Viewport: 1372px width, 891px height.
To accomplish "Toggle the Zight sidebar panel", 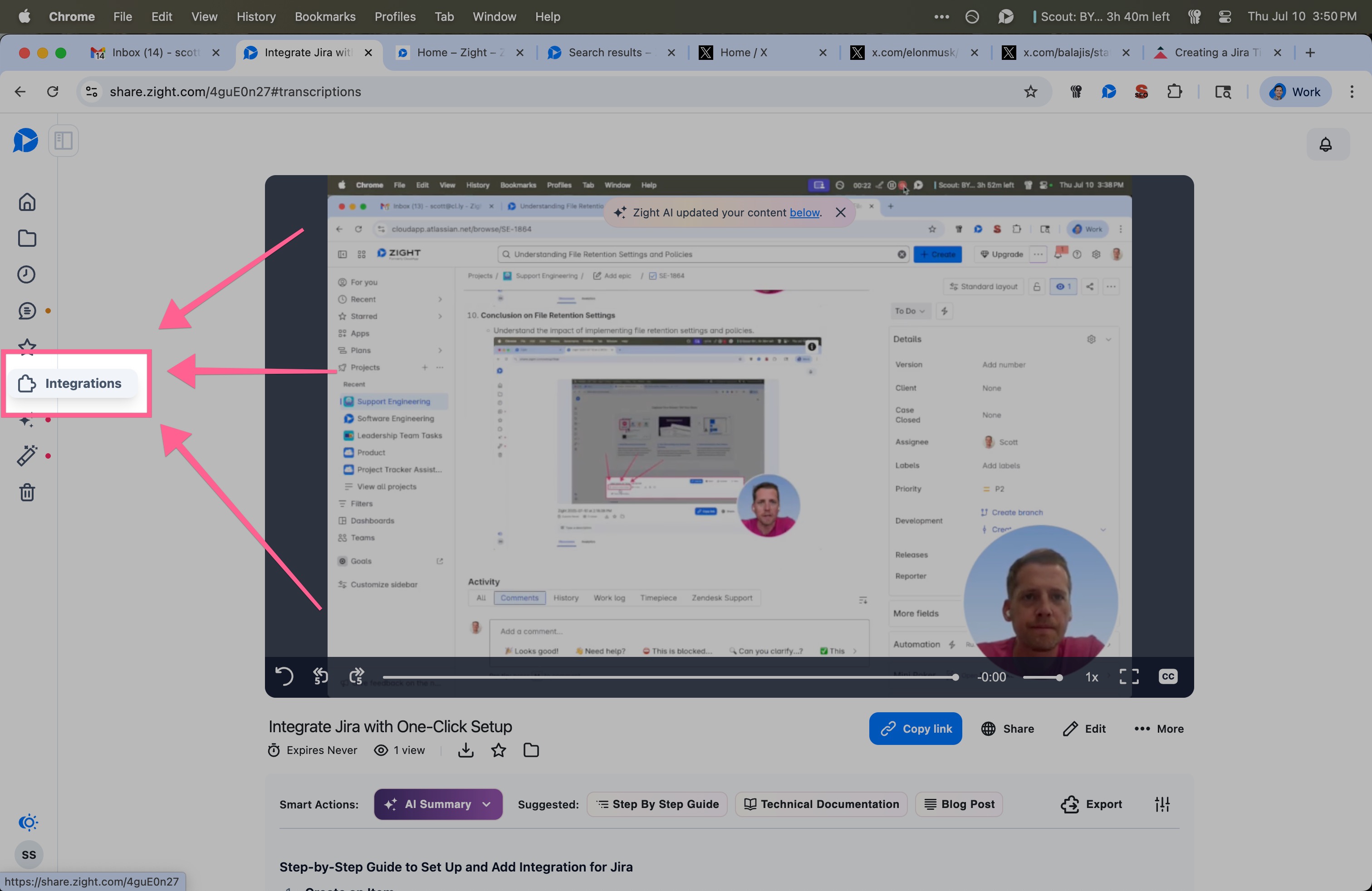I will (x=64, y=141).
